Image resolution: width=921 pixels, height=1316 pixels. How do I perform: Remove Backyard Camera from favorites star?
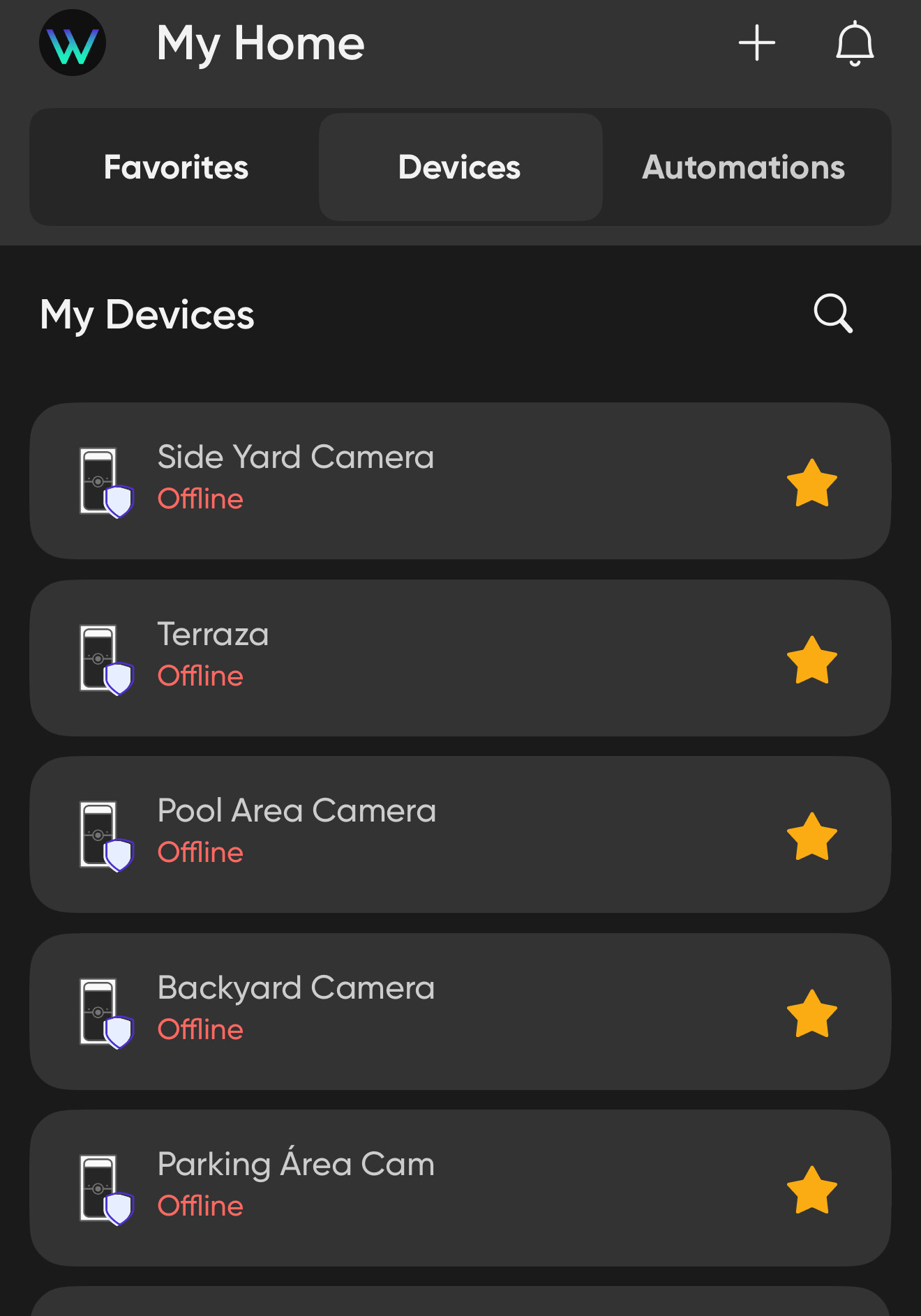[x=812, y=1013]
